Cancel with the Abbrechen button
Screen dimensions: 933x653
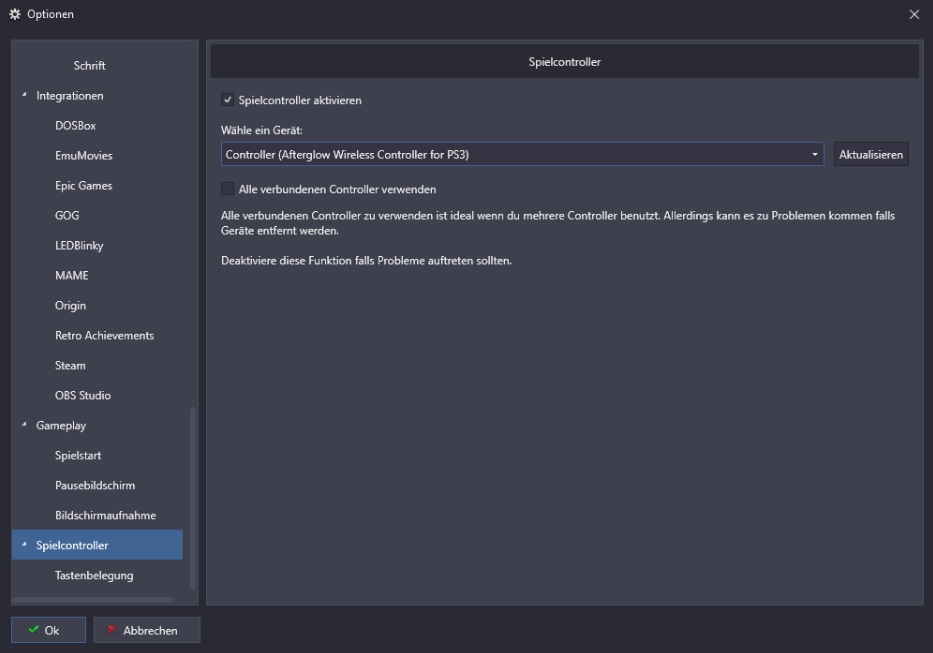click(x=147, y=630)
